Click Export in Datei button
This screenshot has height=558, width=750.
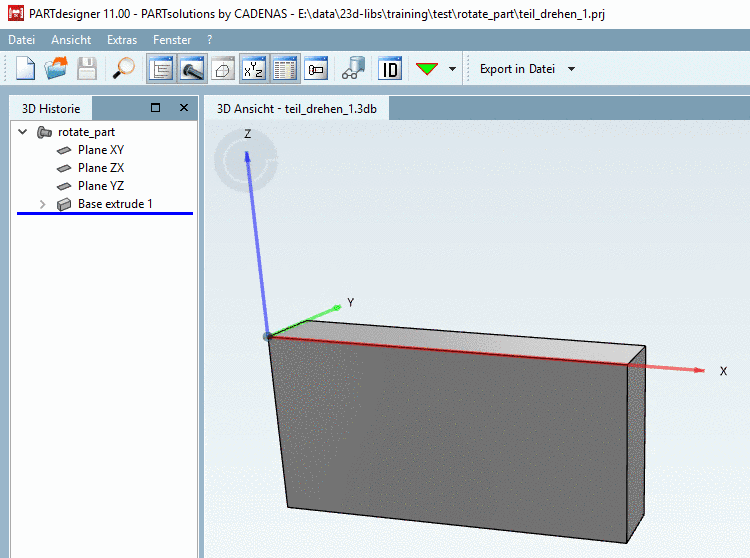517,69
